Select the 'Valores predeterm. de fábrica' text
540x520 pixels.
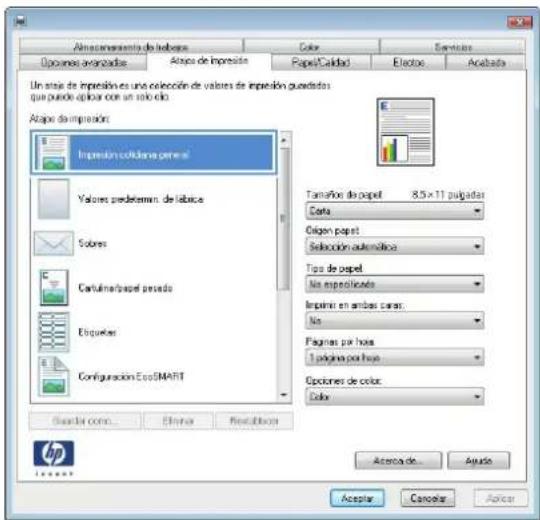click(141, 199)
